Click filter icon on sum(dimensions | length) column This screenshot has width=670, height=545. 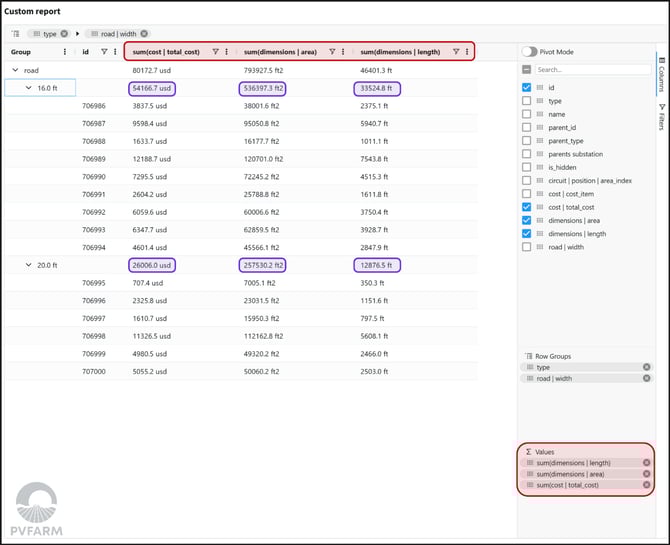click(x=456, y=52)
